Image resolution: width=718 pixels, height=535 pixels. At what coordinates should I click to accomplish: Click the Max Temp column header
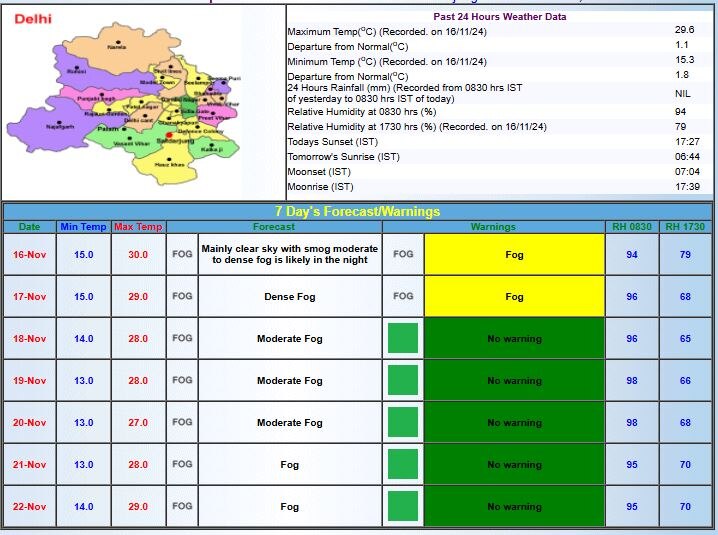click(x=137, y=227)
